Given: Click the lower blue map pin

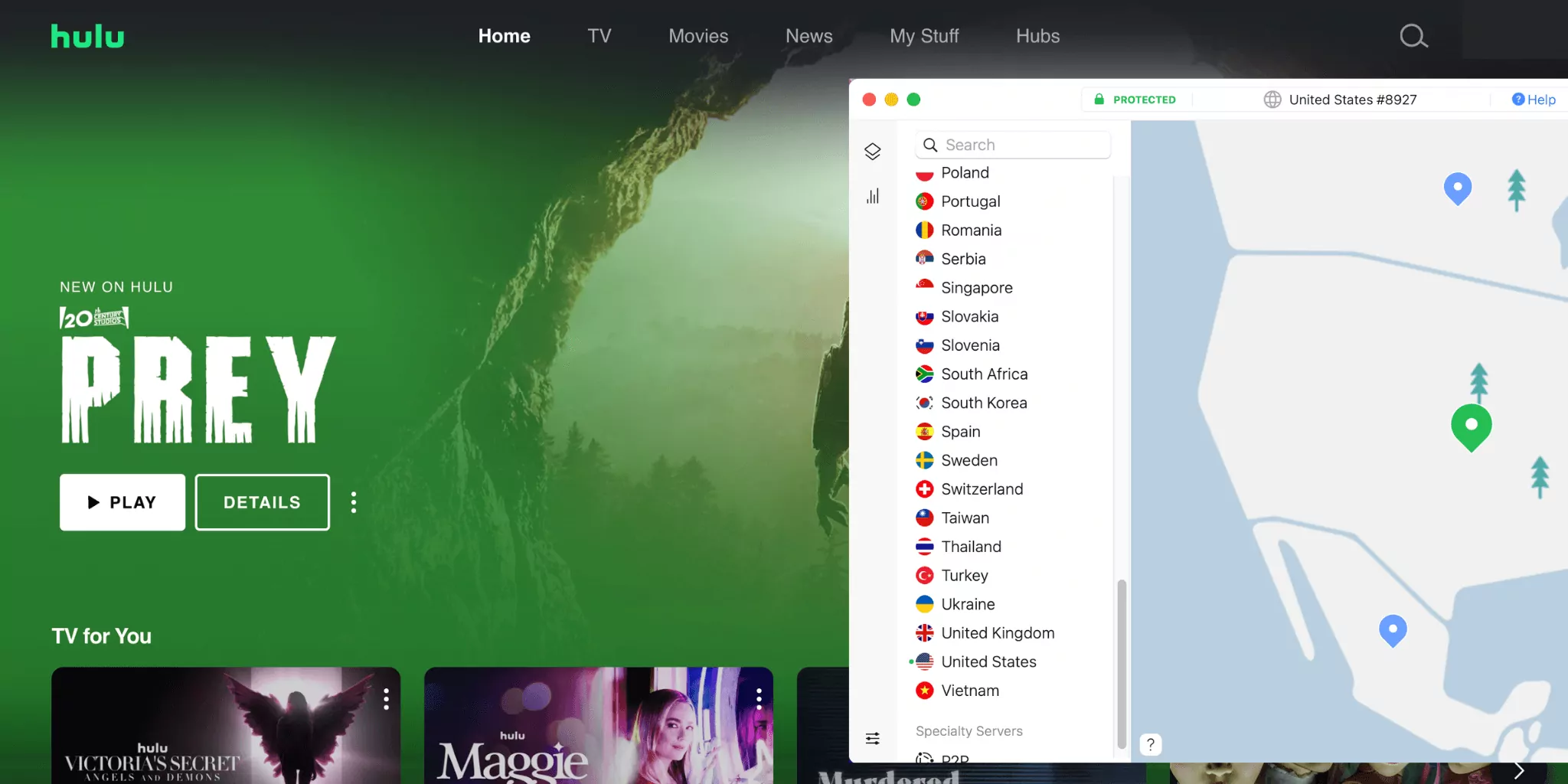Looking at the screenshot, I should click(x=1393, y=631).
